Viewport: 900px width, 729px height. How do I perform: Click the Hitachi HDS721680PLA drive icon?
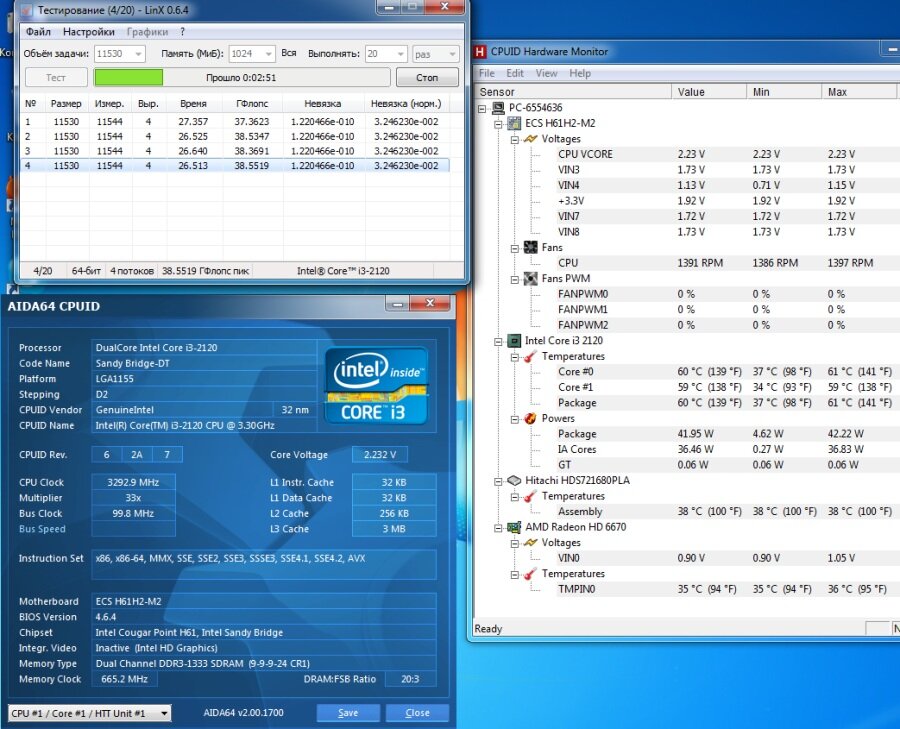[x=514, y=480]
